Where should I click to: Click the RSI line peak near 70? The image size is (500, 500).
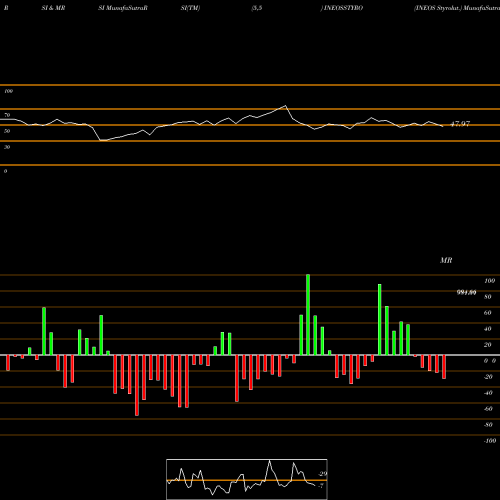tap(285, 106)
